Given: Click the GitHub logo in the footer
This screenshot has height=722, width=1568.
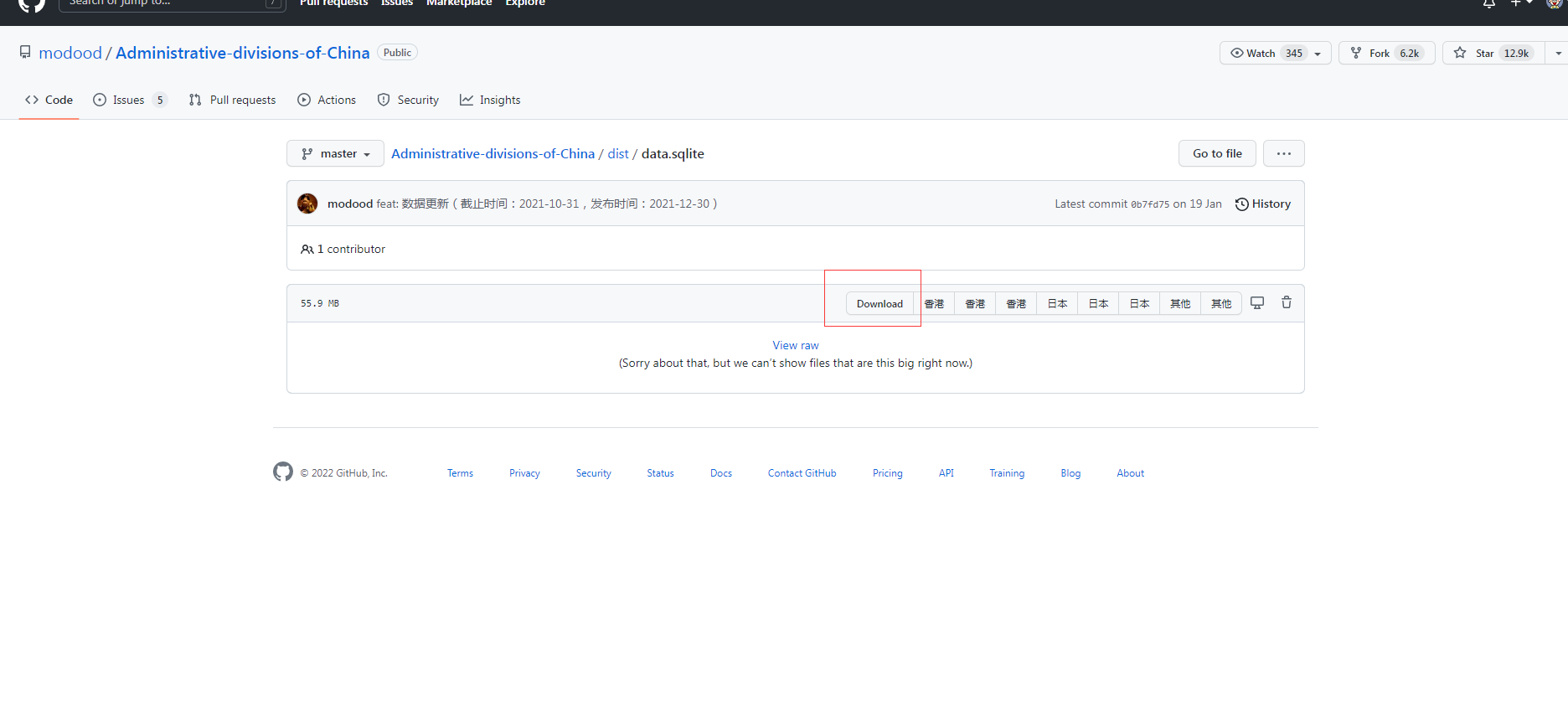Looking at the screenshot, I should tap(283, 472).
